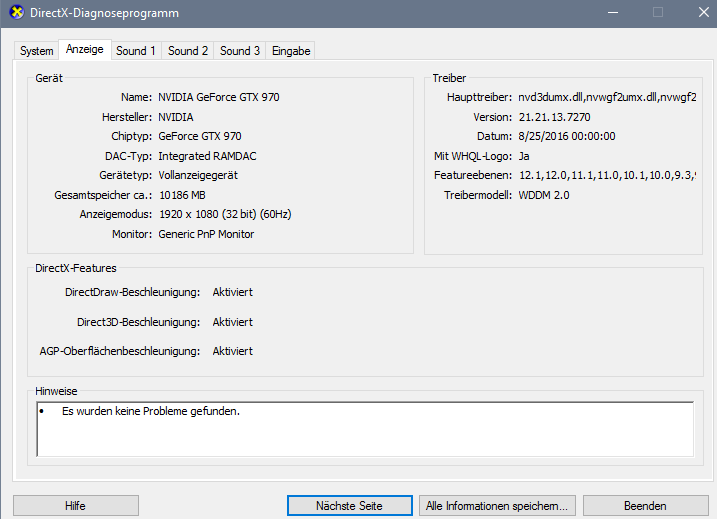The image size is (717, 519).
Task: Select the Anzeige tab
Action: [x=85, y=49]
